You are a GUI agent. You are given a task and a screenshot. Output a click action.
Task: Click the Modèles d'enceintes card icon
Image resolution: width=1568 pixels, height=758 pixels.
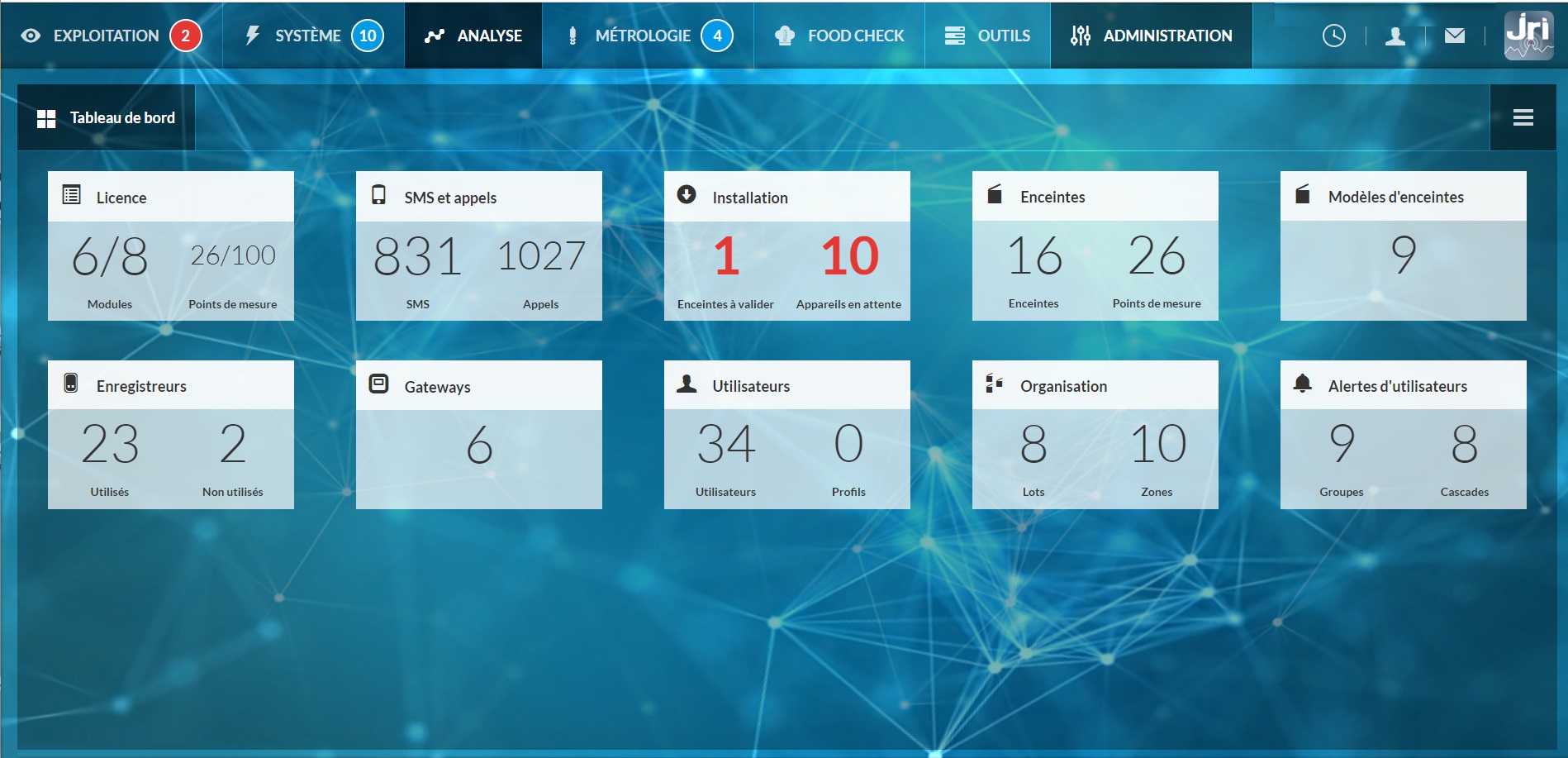coord(1303,194)
